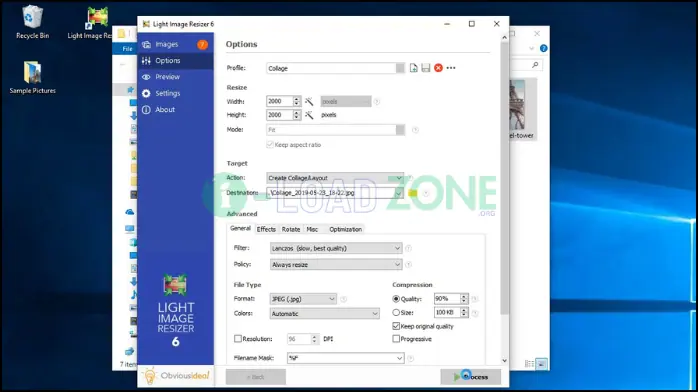Enable the Resolution checkbox
This screenshot has height=392, width=698.
coord(238,339)
